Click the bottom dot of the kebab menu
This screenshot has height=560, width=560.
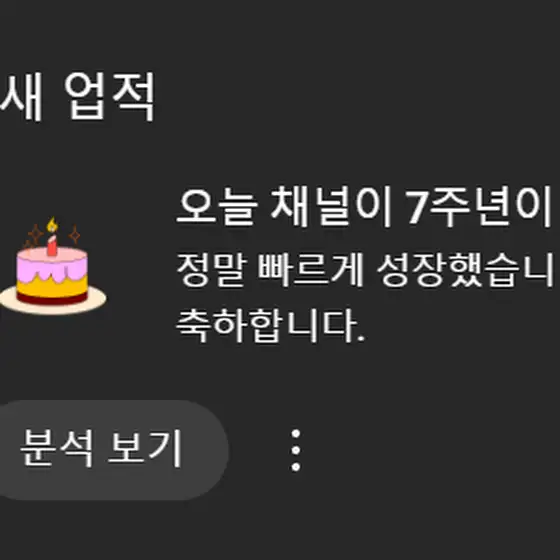(295, 466)
